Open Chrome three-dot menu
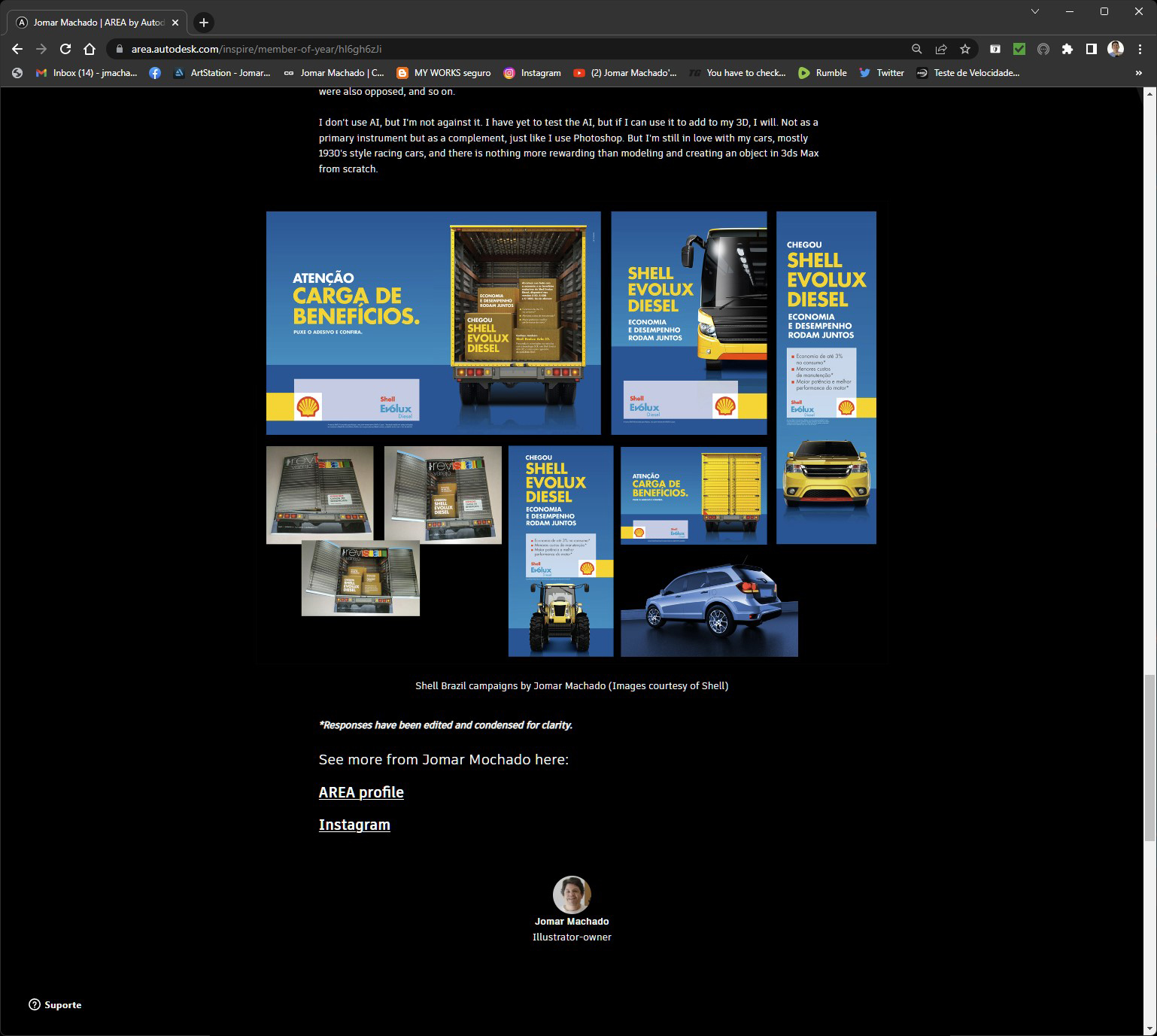The height and width of the screenshot is (1036, 1157). click(1140, 49)
